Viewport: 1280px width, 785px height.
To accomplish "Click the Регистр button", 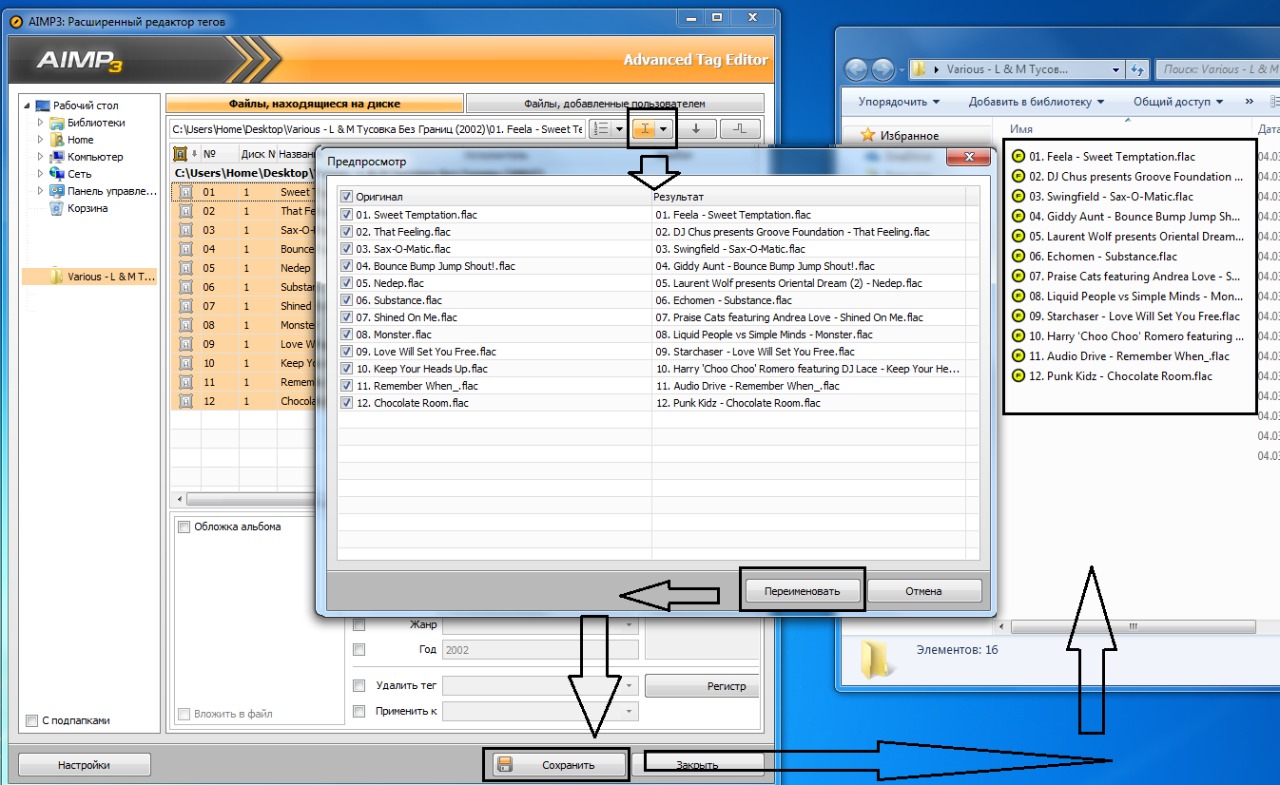I will coord(704,686).
